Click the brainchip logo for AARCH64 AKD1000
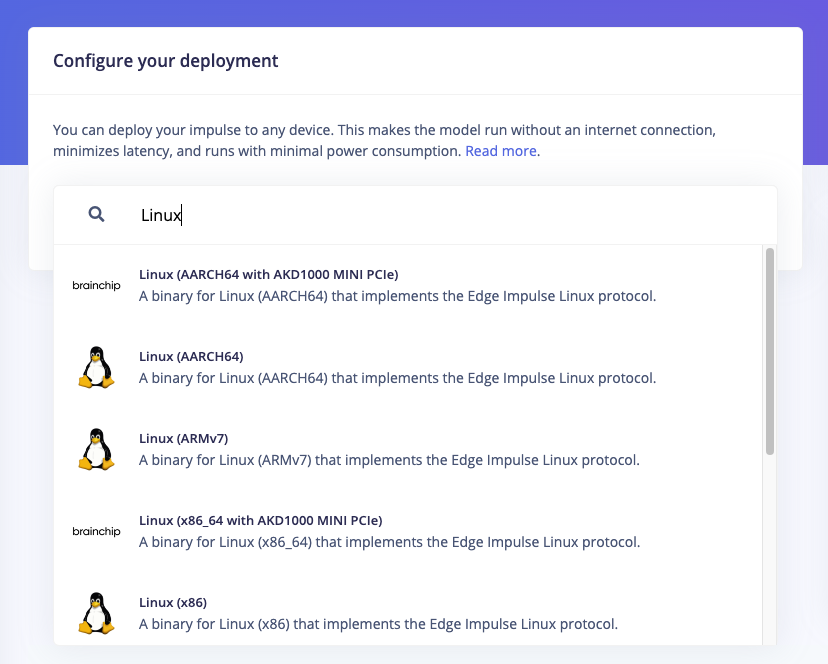 tap(96, 285)
